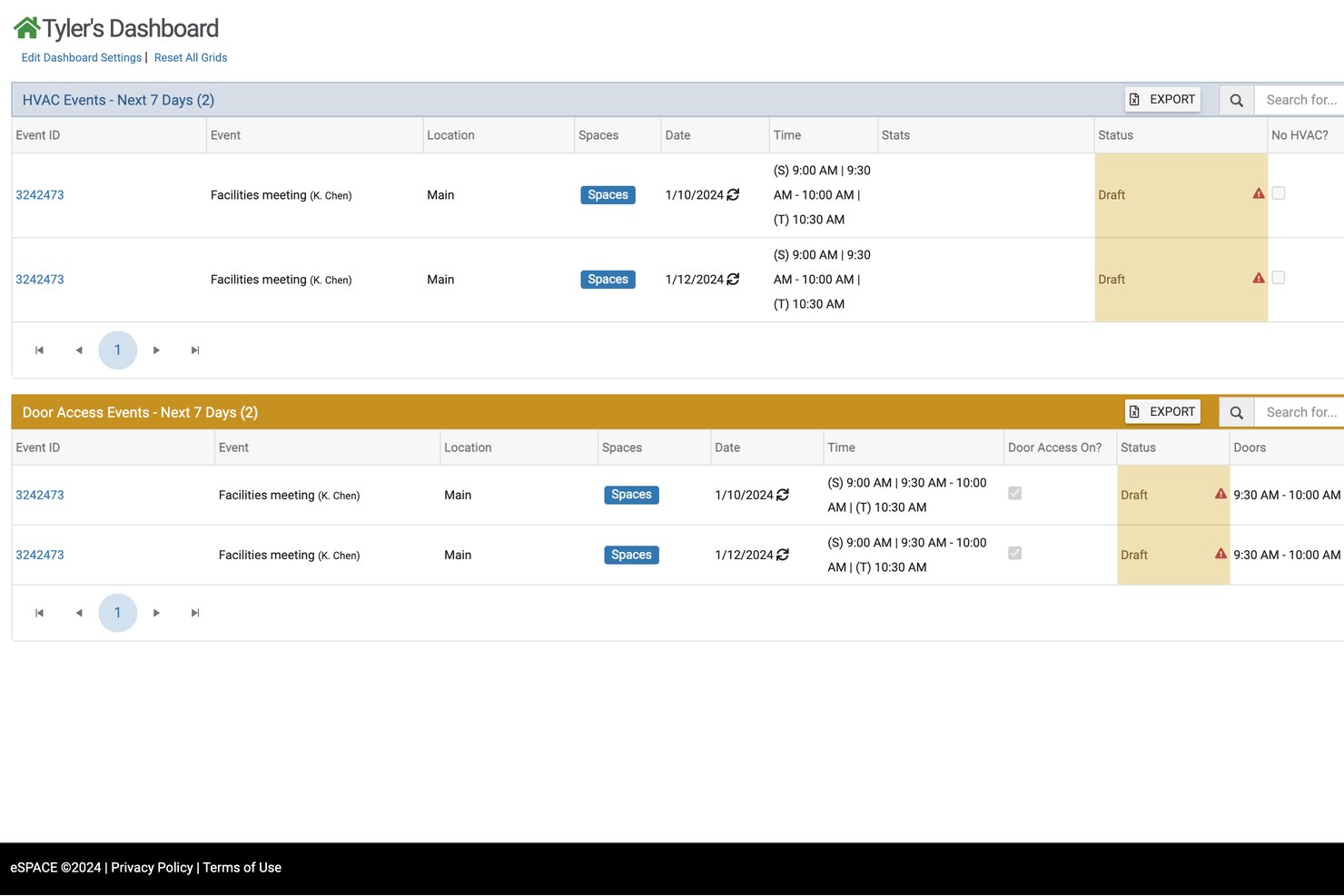1344x896 pixels.
Task: Open the Privacy Policy footer link
Action: point(152,868)
